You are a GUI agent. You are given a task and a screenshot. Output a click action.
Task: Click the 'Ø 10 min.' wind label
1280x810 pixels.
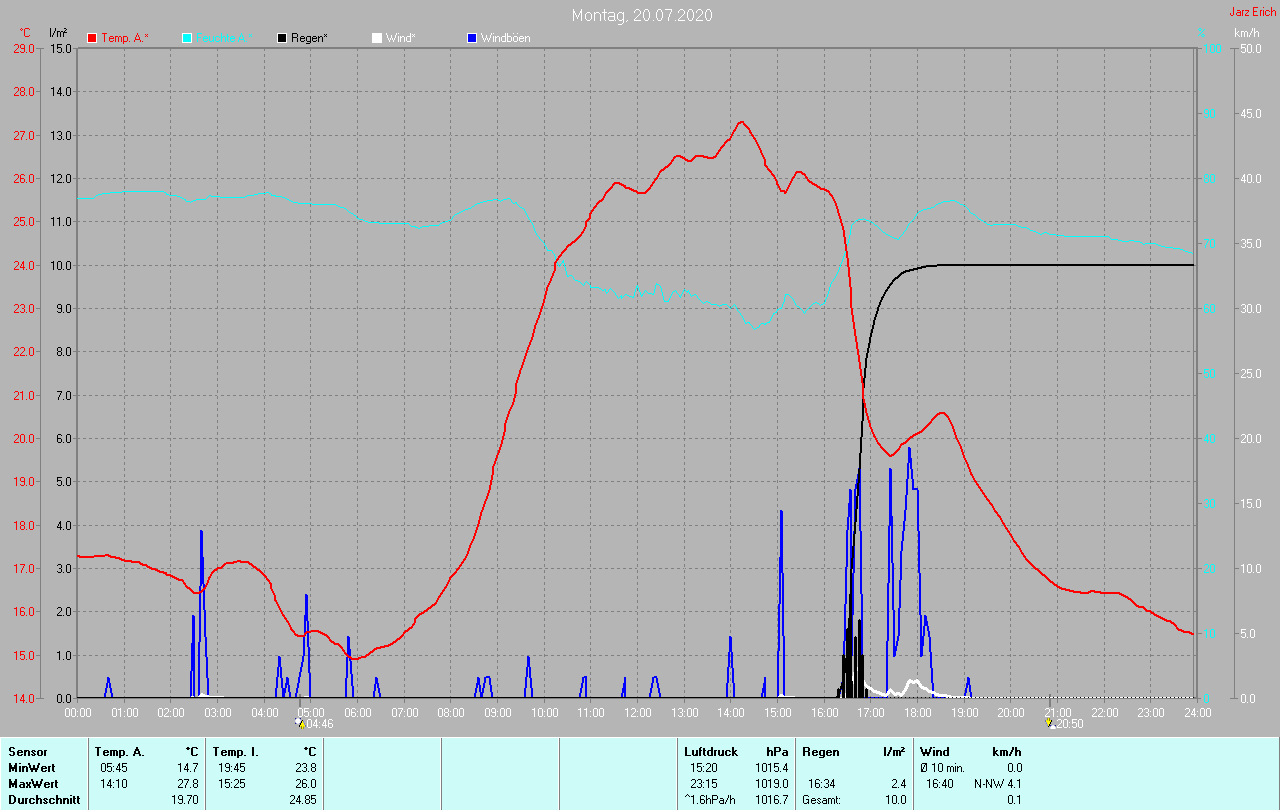[x=943, y=767]
